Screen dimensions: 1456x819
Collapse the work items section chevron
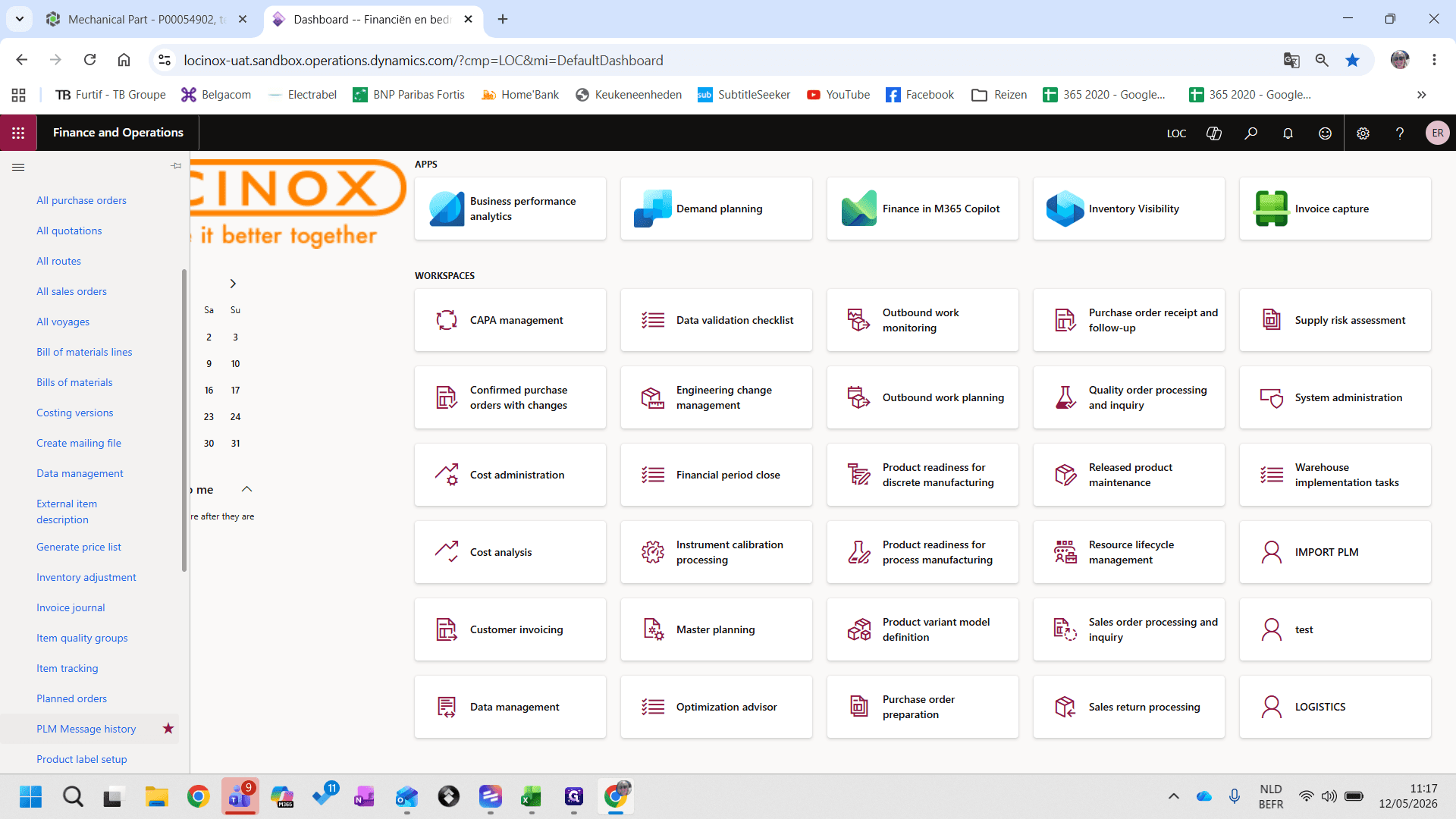246,489
